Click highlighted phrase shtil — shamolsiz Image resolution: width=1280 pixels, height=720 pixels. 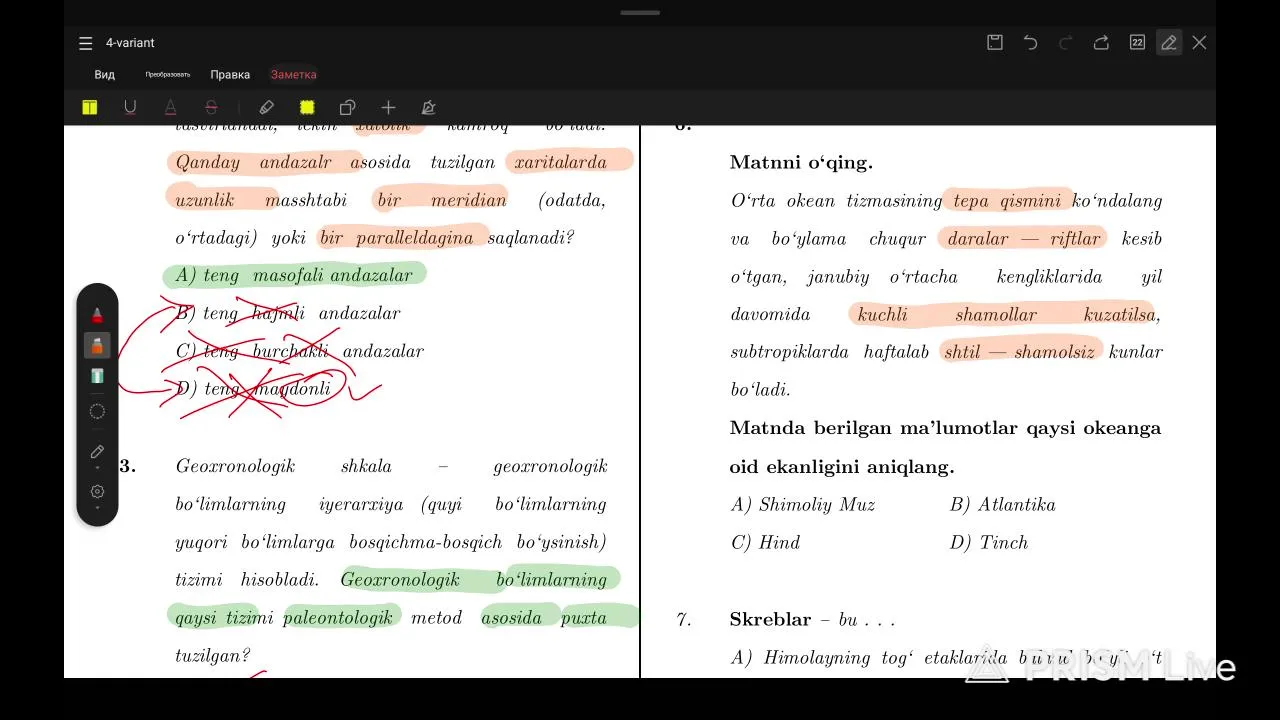[1019, 352]
